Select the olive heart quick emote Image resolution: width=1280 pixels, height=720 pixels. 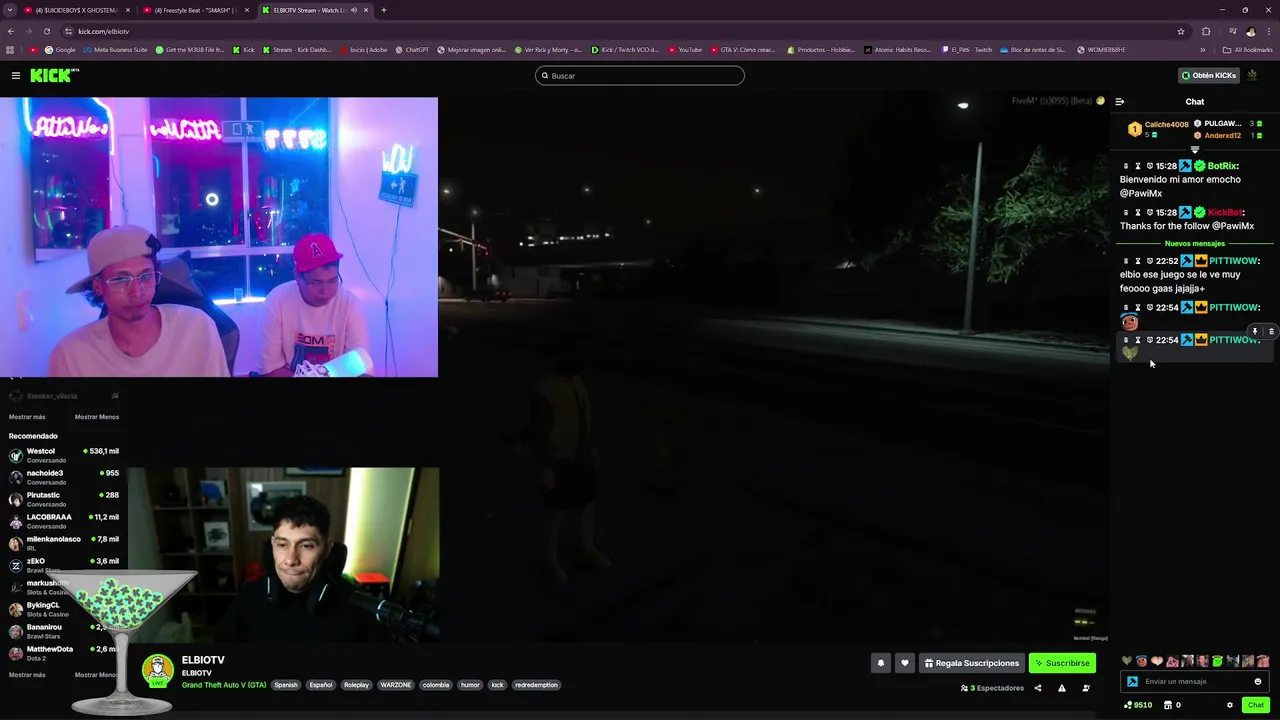pyautogui.click(x=1127, y=661)
